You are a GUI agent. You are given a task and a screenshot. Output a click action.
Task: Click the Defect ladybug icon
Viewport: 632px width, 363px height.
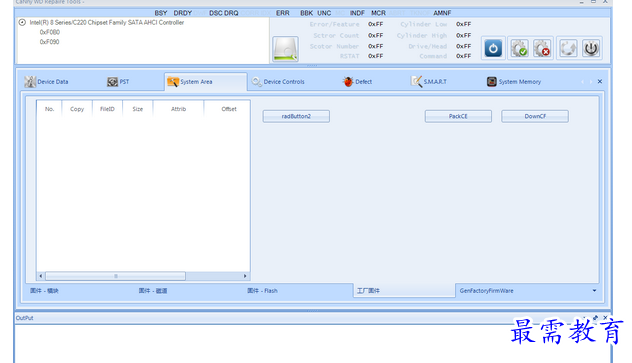click(348, 82)
